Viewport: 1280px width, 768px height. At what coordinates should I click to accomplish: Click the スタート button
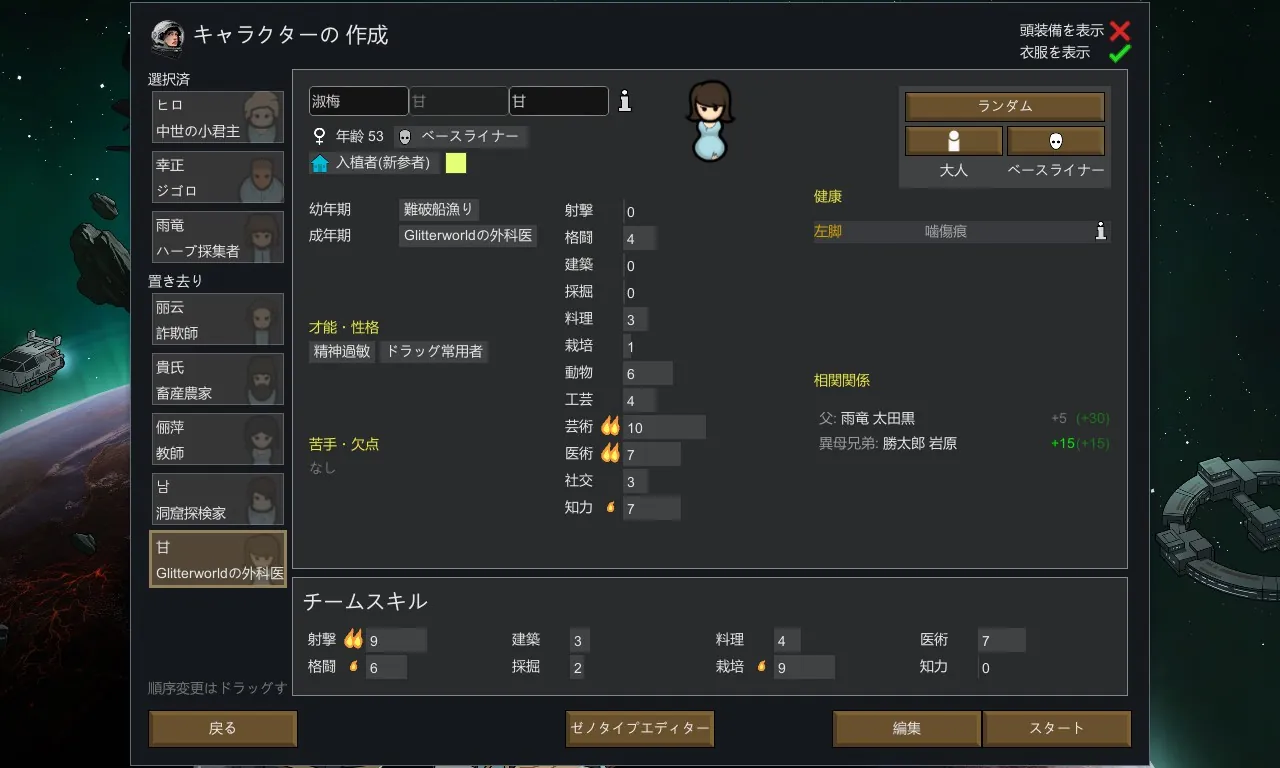coord(1057,729)
